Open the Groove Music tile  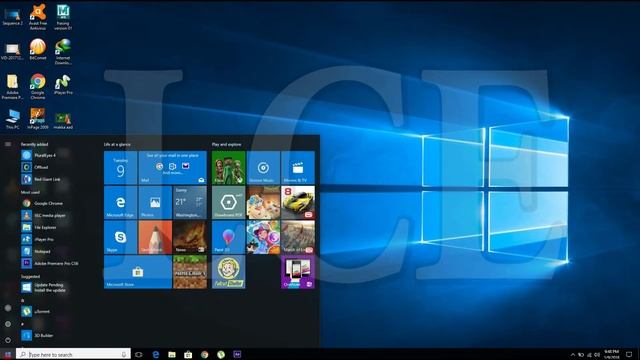coord(263,168)
